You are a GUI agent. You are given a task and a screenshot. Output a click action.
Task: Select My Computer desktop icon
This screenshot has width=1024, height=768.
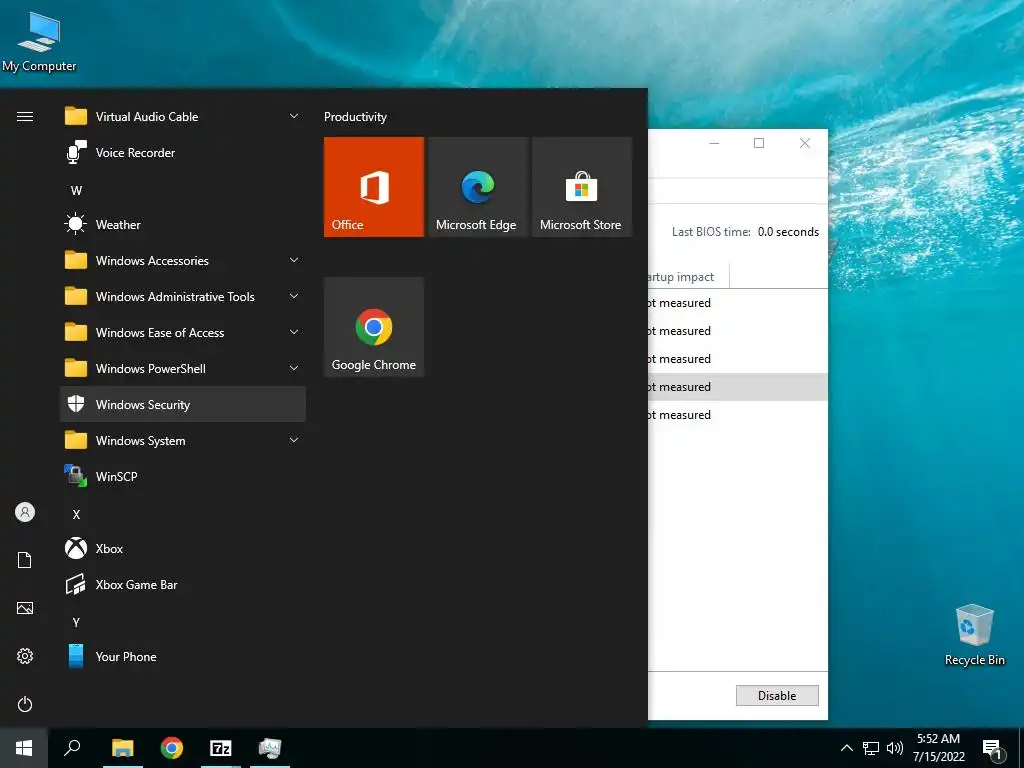tap(39, 42)
